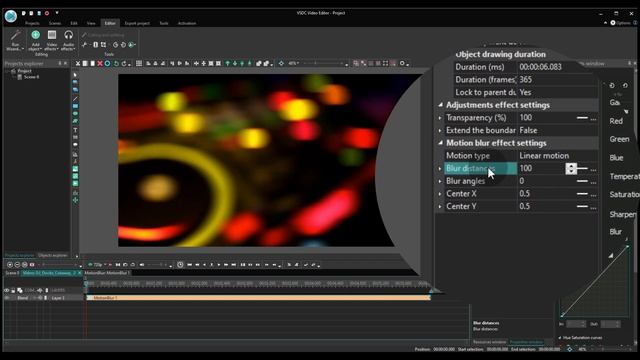
Task: Click the ellipsis button for Center Y
Action: tap(593, 207)
